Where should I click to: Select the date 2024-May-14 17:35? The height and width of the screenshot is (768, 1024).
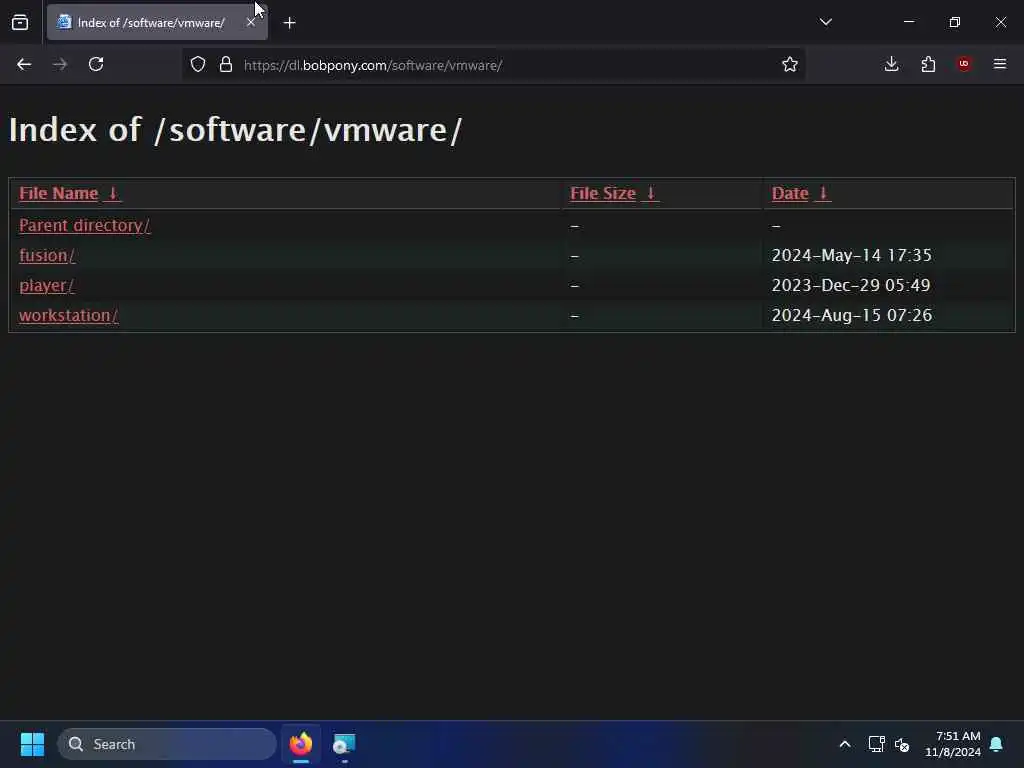pos(852,255)
